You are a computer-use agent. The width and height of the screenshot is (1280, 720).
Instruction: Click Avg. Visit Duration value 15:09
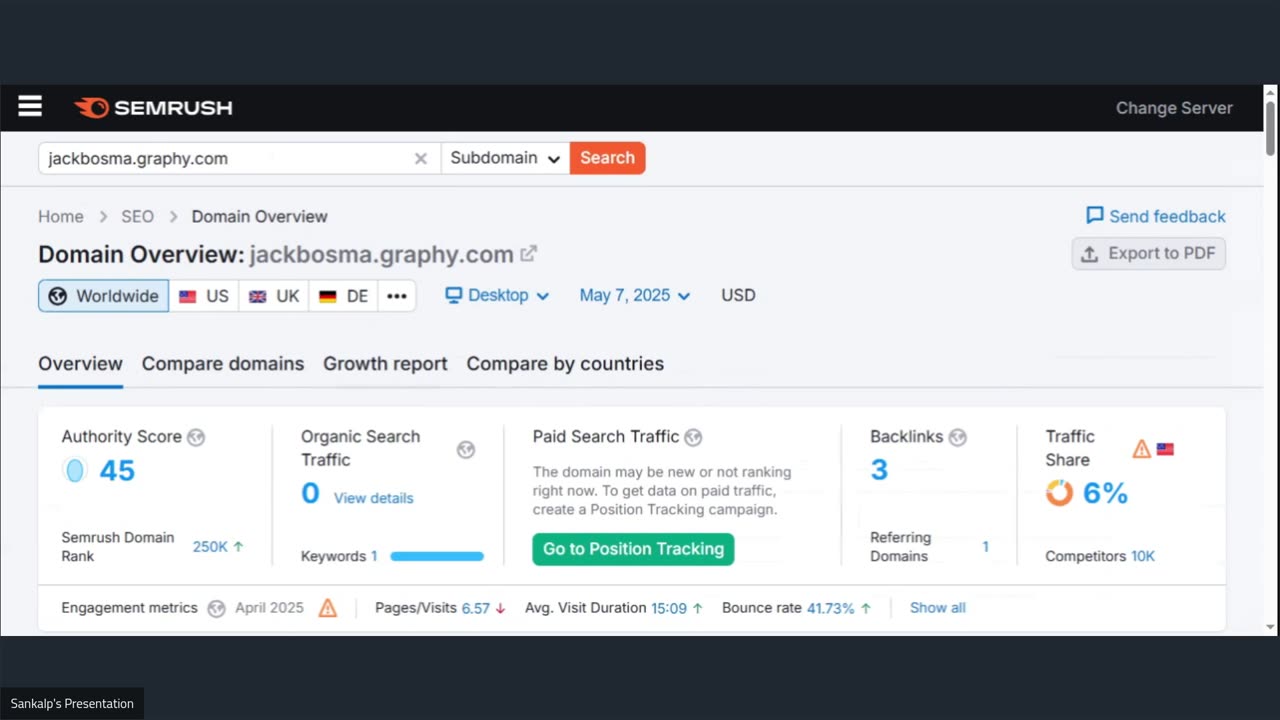669,608
